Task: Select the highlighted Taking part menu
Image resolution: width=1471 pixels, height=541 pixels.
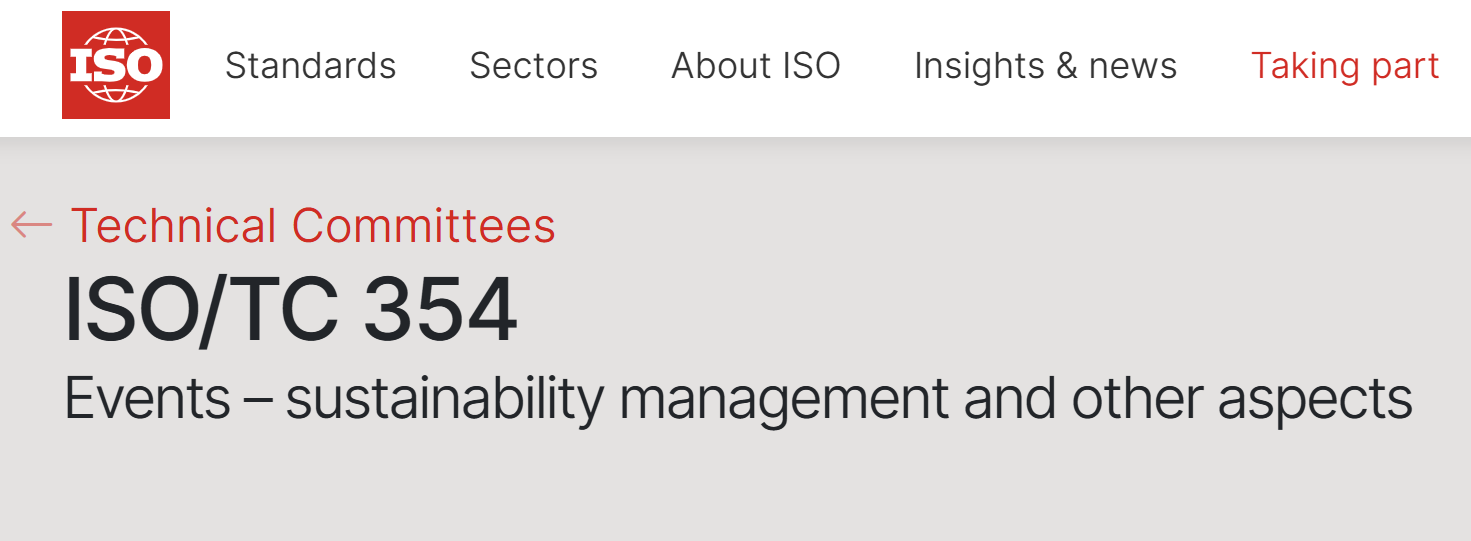Action: point(1345,66)
